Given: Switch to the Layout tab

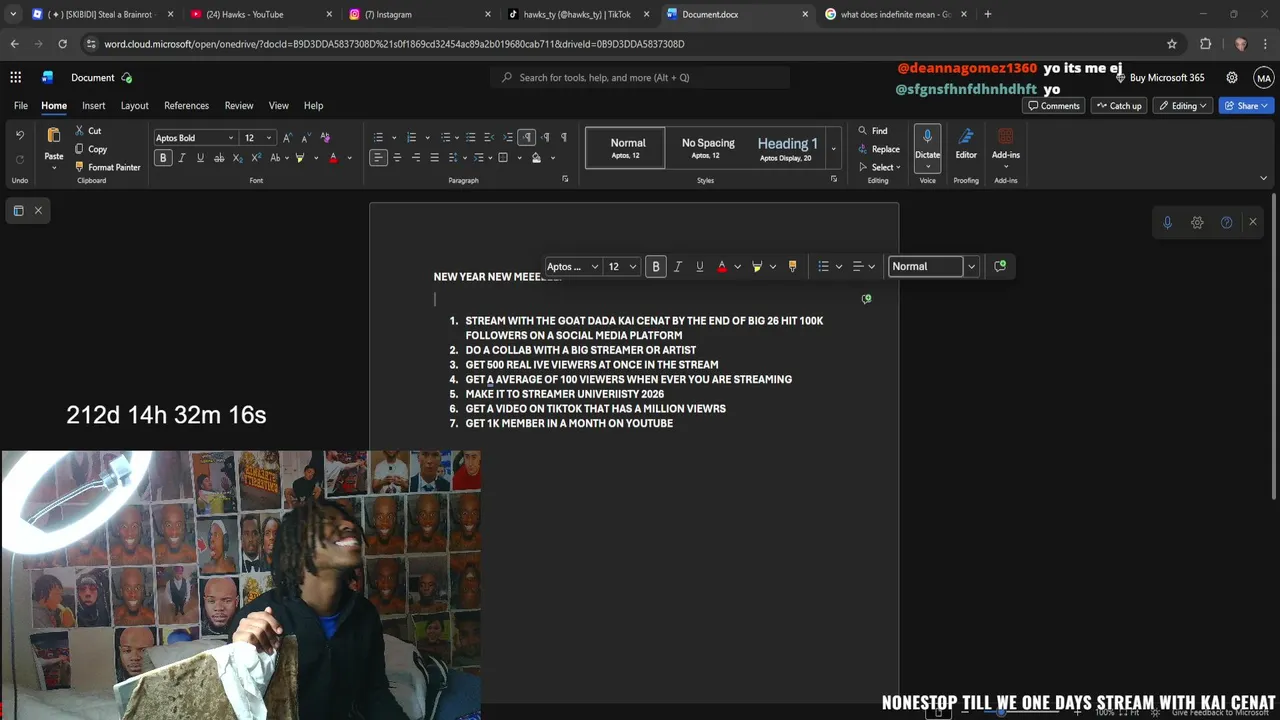Looking at the screenshot, I should click(x=134, y=105).
